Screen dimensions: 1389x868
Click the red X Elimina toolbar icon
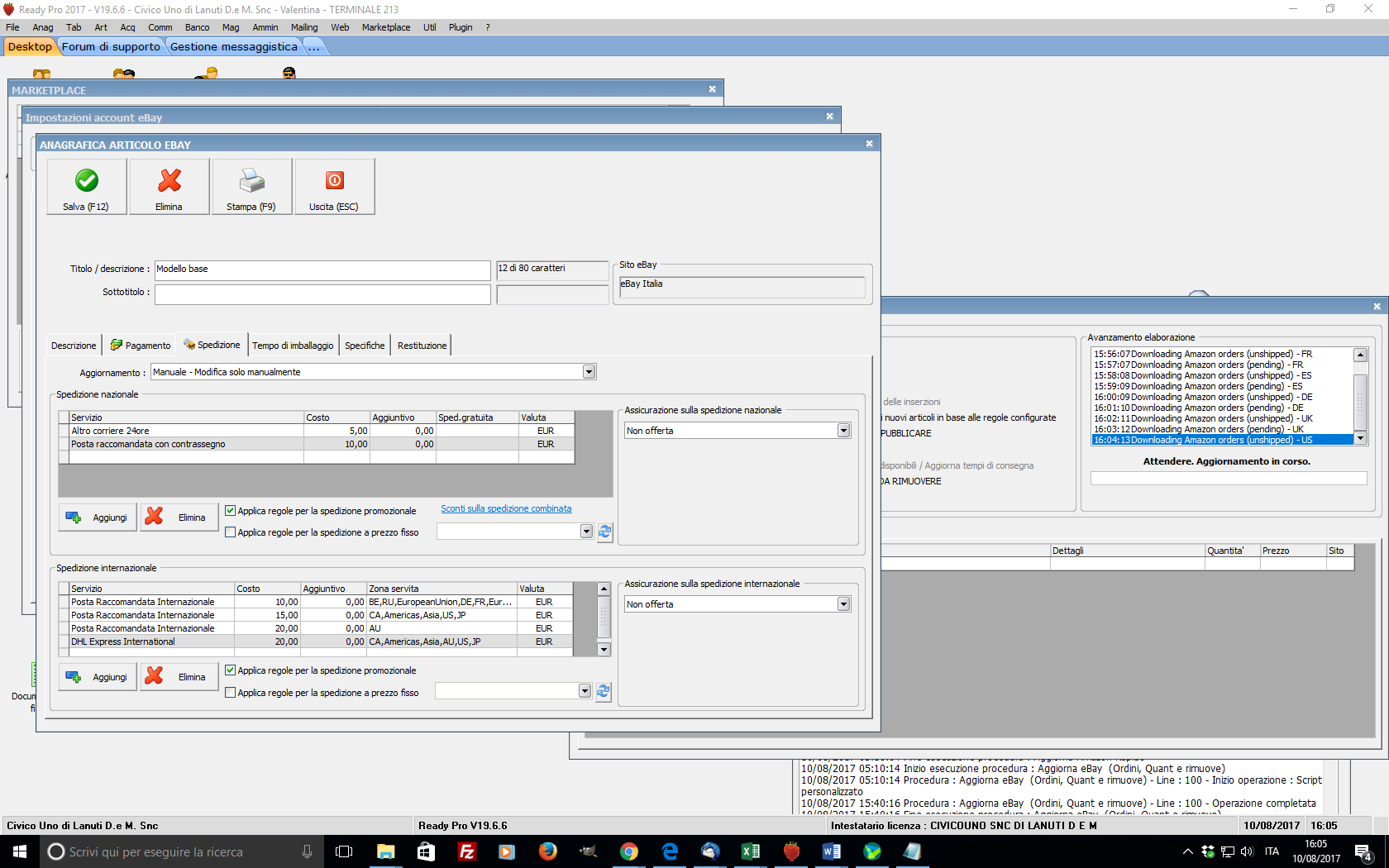point(169,181)
